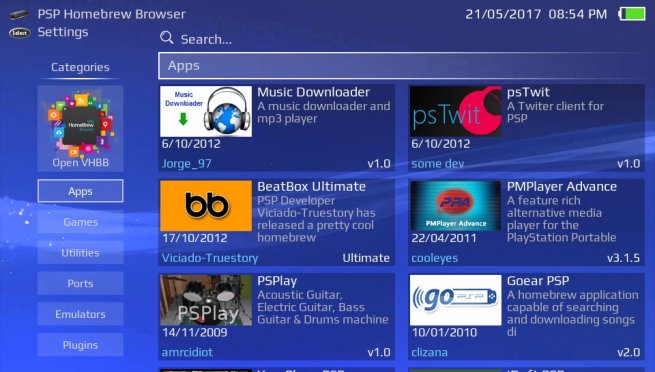Open the PMPlayer Advance PPA icon

pos(455,205)
